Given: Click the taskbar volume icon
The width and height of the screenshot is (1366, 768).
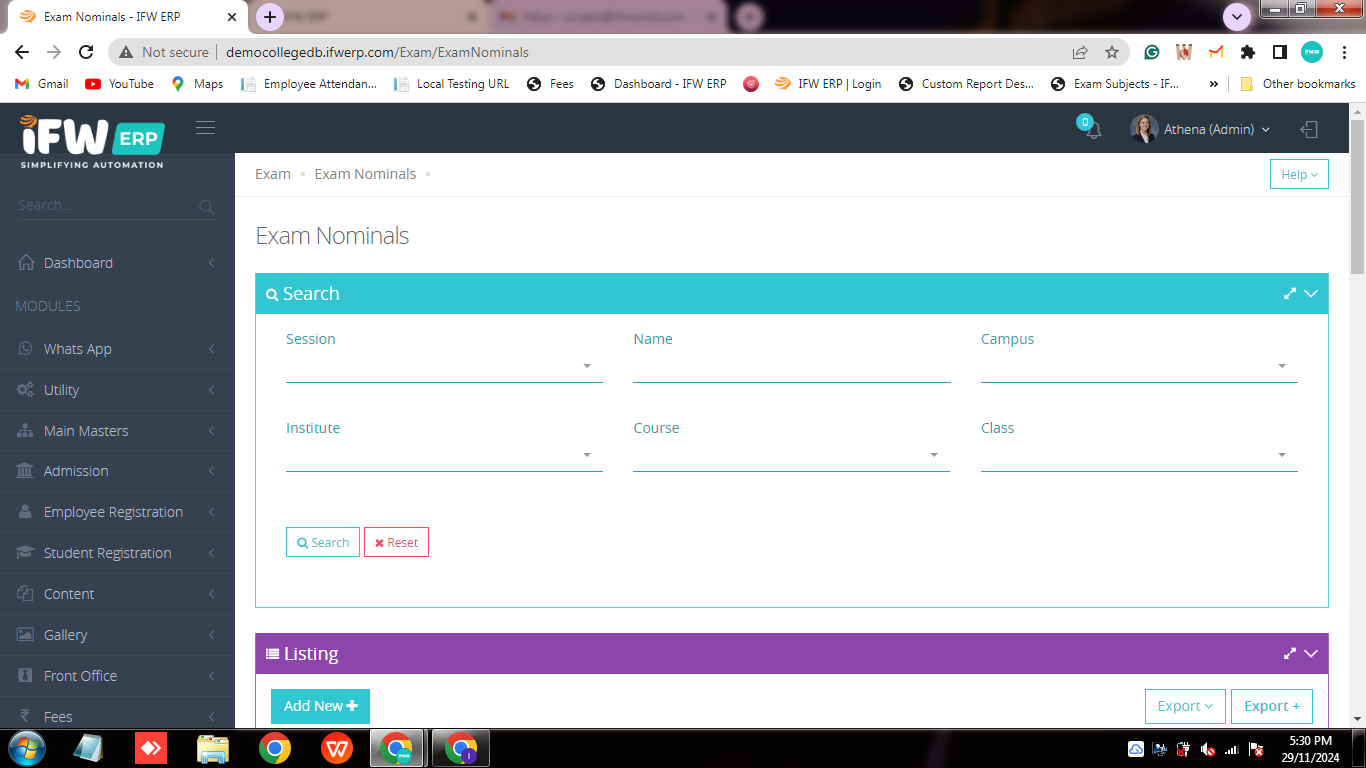Looking at the screenshot, I should pos(1208,749).
